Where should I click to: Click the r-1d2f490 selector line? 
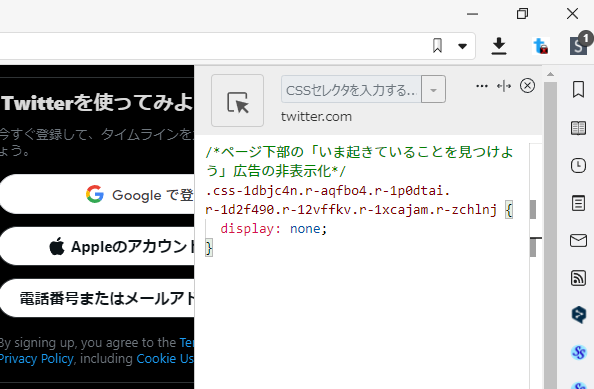350,209
